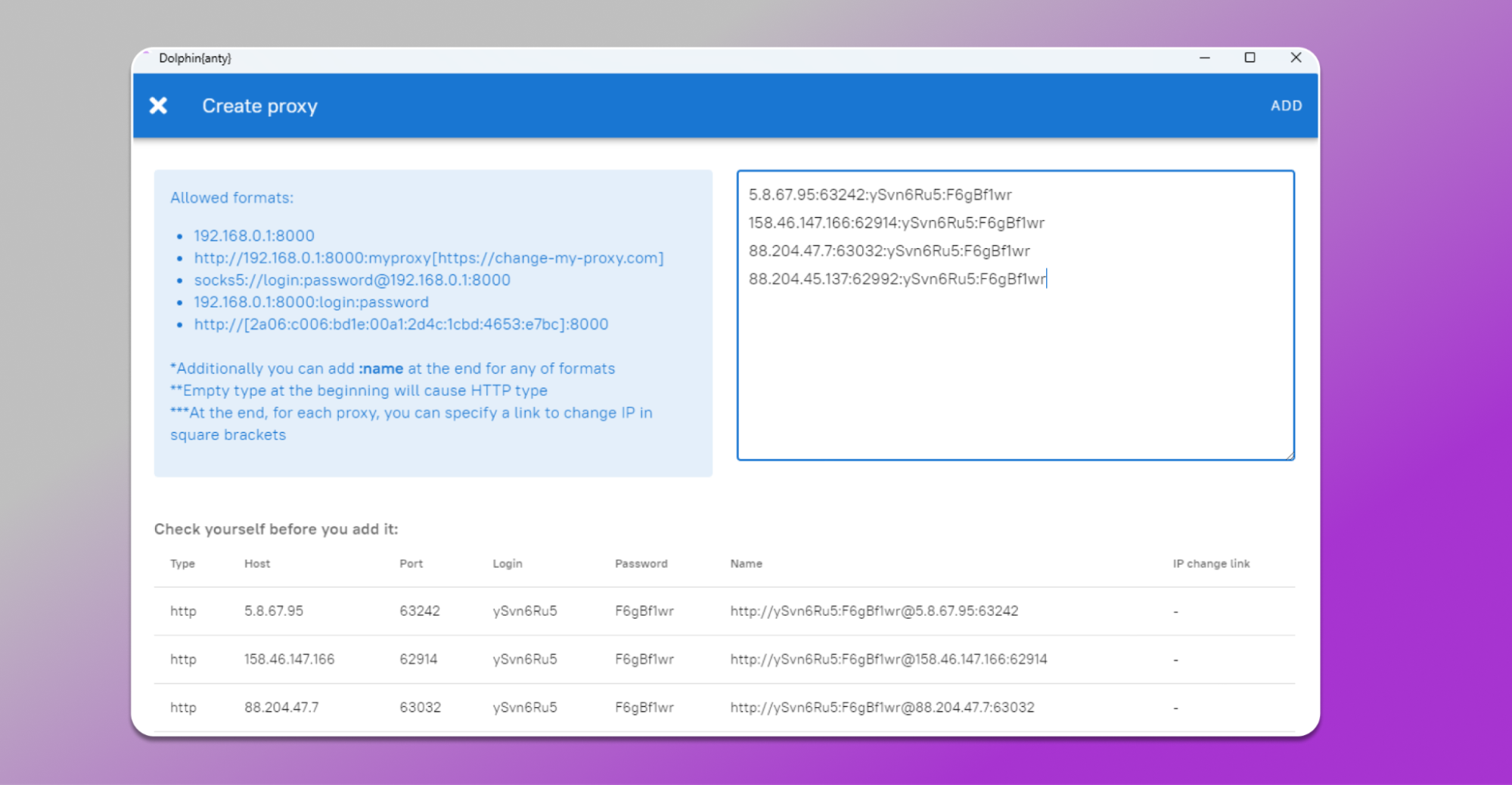
Task: Click name ending '@5.8.67.95:63242'
Action: pos(874,611)
